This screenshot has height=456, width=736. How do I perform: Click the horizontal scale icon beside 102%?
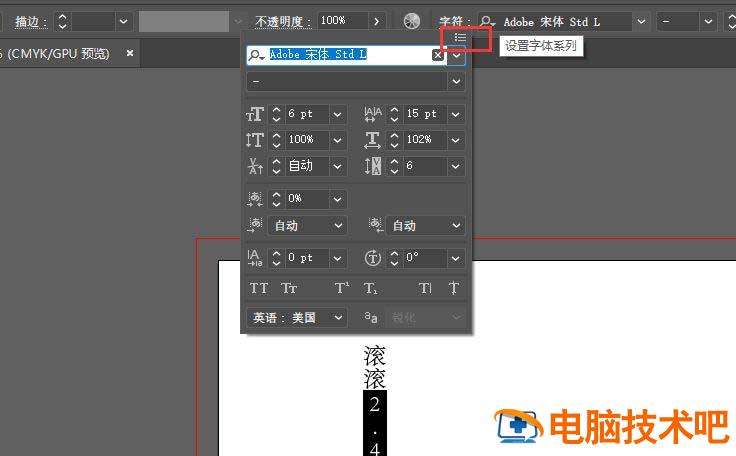373,140
